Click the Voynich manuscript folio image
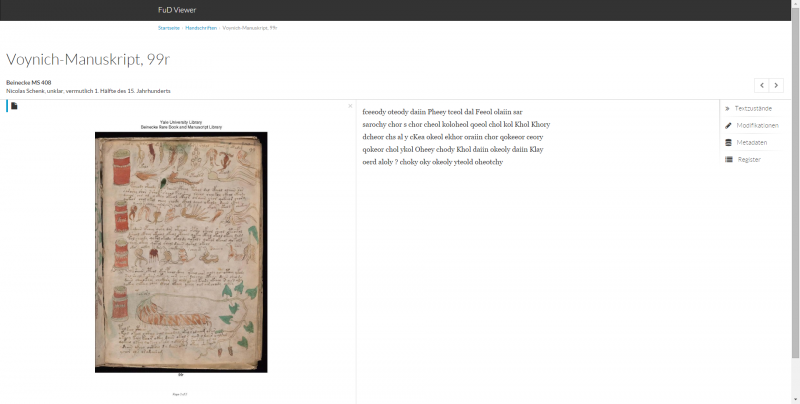This screenshot has height=404, width=800. pyautogui.click(x=181, y=252)
